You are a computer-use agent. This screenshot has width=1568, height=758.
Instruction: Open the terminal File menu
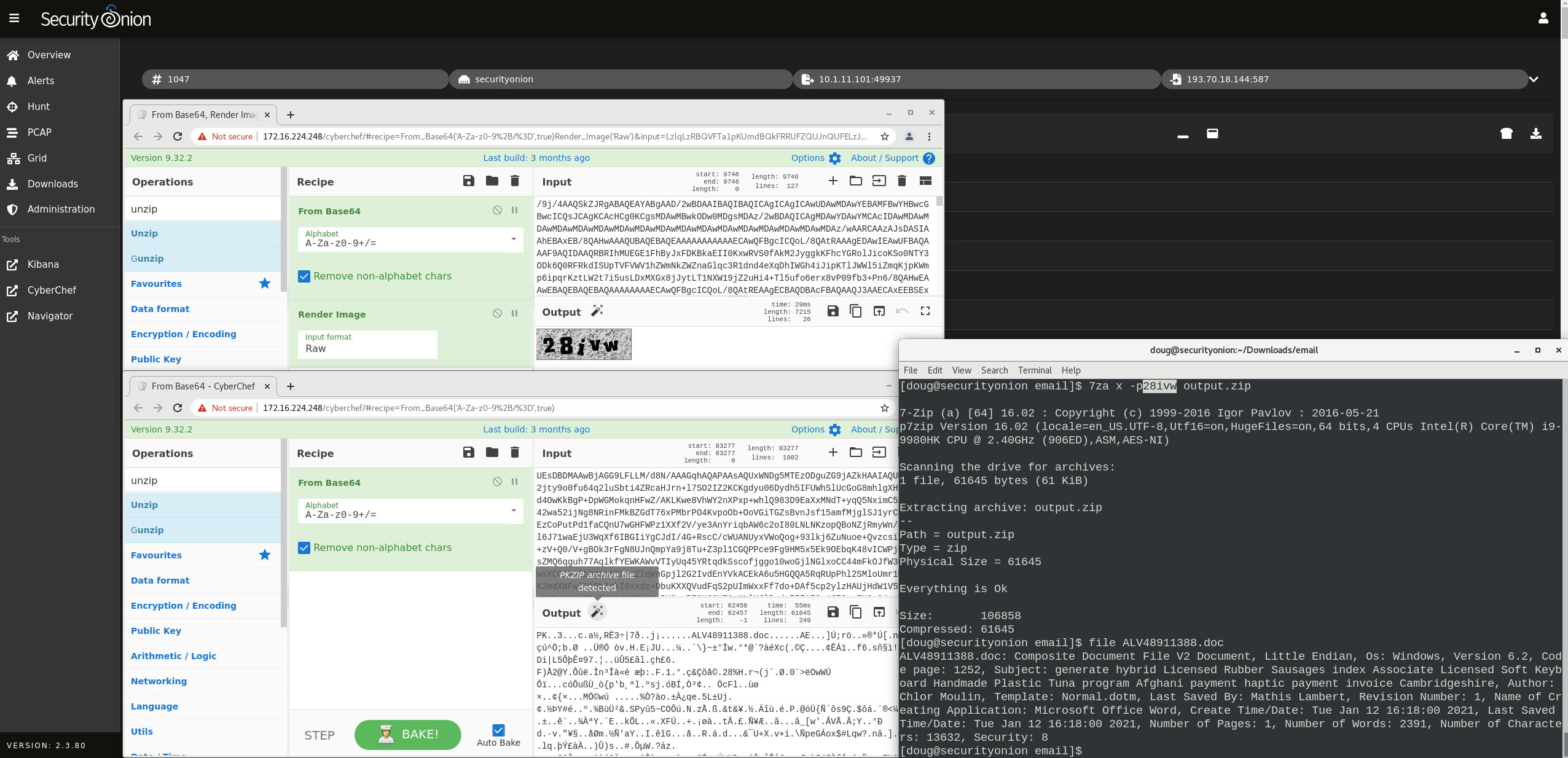(x=911, y=370)
